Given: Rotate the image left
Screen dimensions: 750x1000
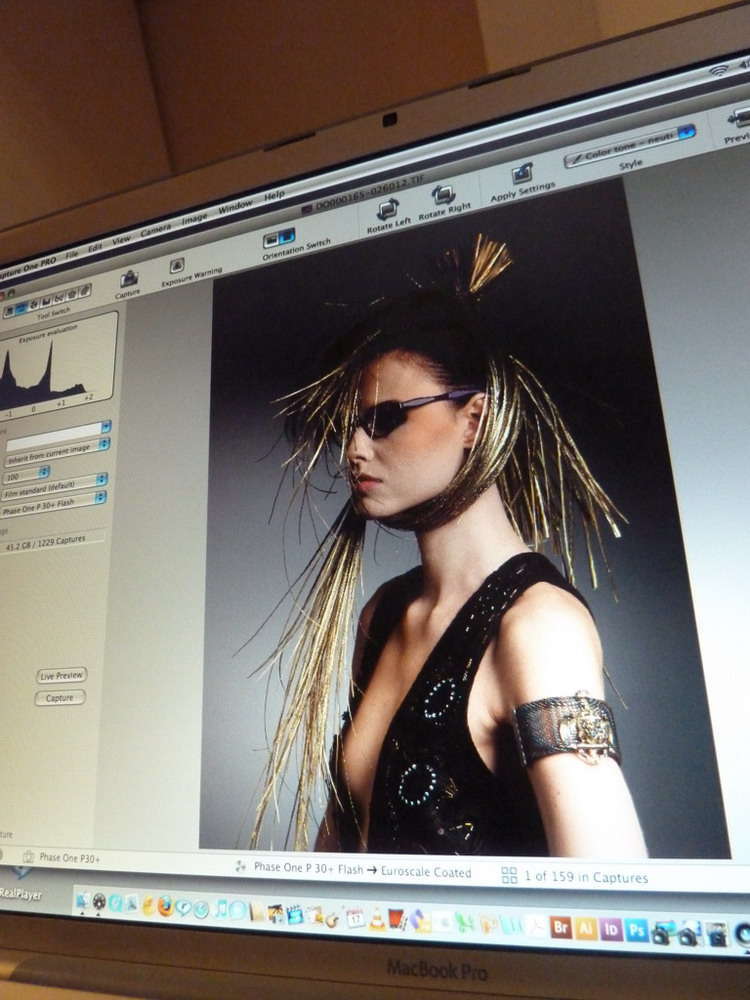Looking at the screenshot, I should [x=387, y=209].
